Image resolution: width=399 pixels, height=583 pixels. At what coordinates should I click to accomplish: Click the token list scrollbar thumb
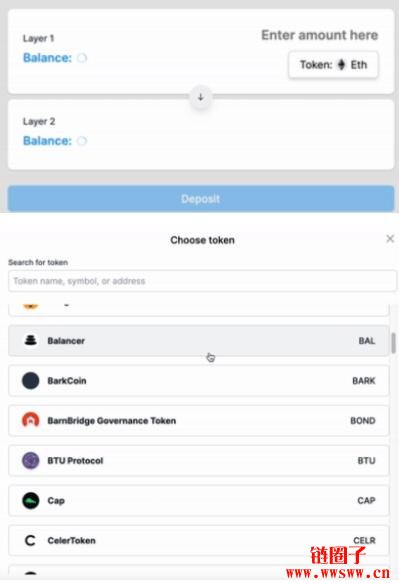click(x=393, y=343)
